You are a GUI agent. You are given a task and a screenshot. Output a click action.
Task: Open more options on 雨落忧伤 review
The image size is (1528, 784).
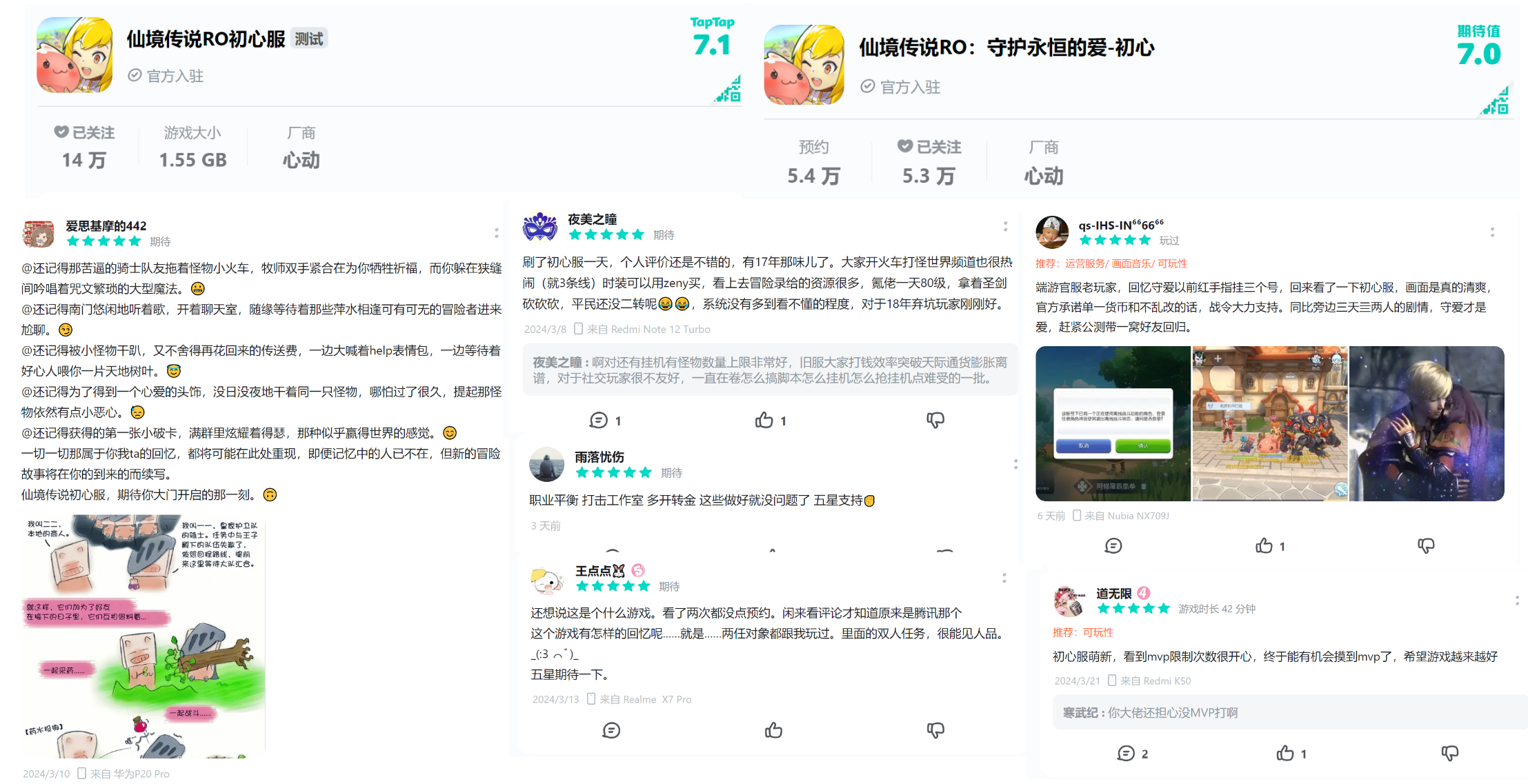pyautogui.click(x=1015, y=464)
